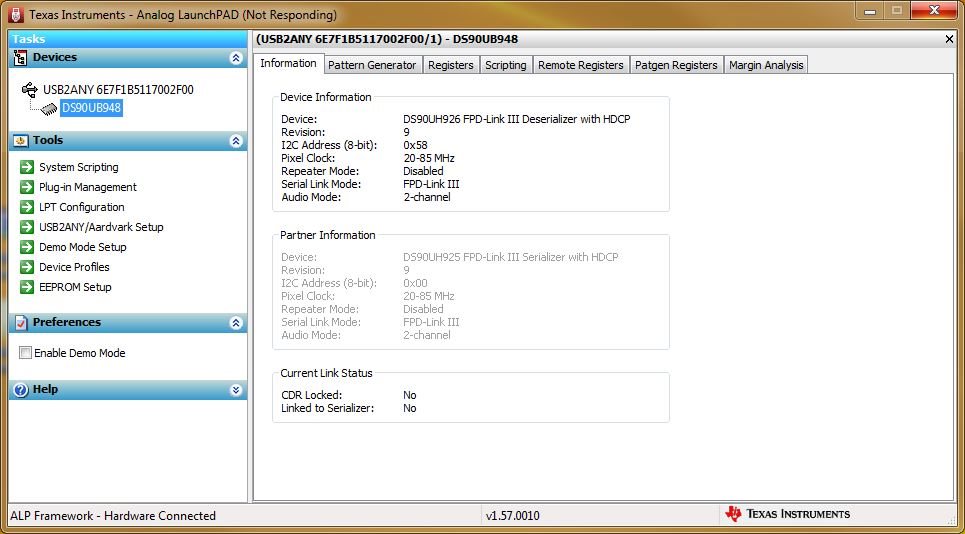
Task: Click green arrow icon for System Scripting
Action: pyautogui.click(x=26, y=167)
